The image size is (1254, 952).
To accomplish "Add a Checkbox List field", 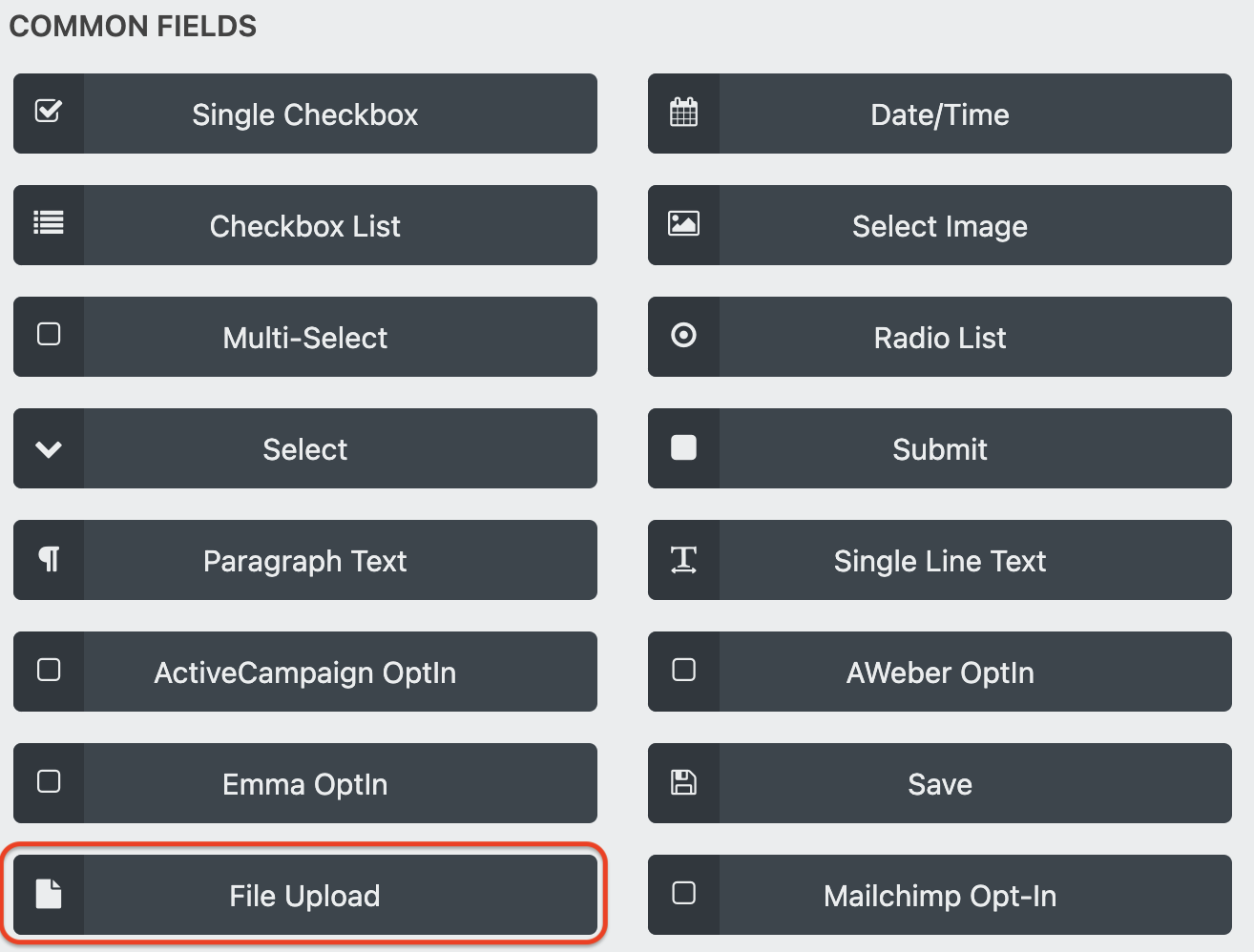I will coord(305,225).
